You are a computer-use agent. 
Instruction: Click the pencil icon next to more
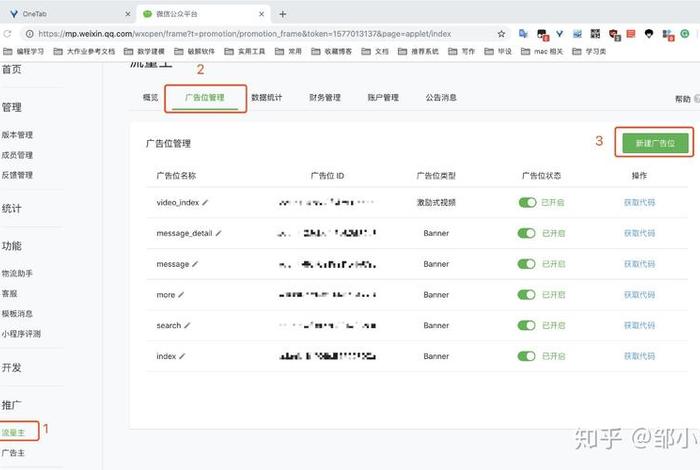pyautogui.click(x=181, y=295)
